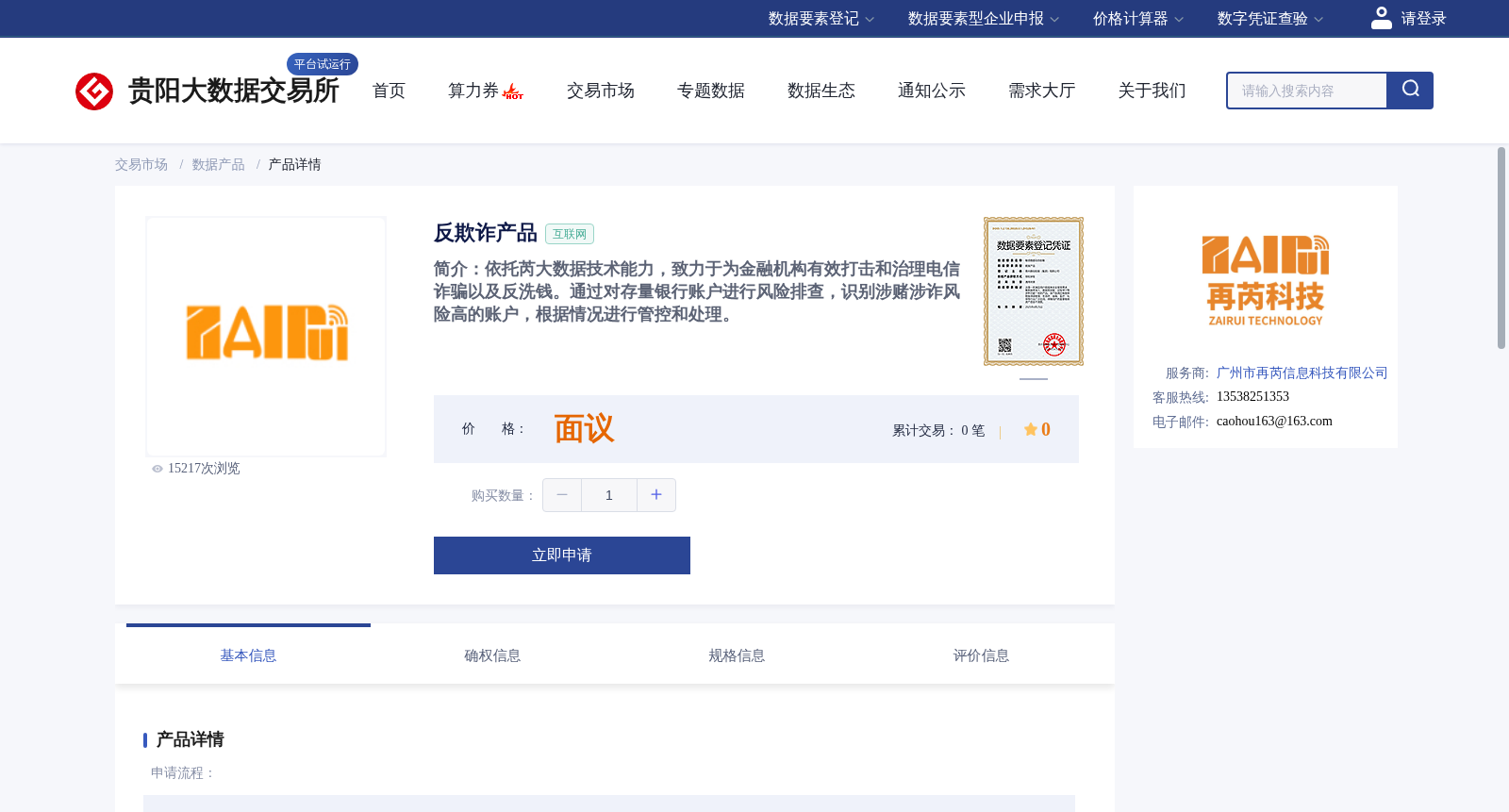Click the 平台试运行 badge
This screenshot has height=812, width=1509.
point(323,64)
